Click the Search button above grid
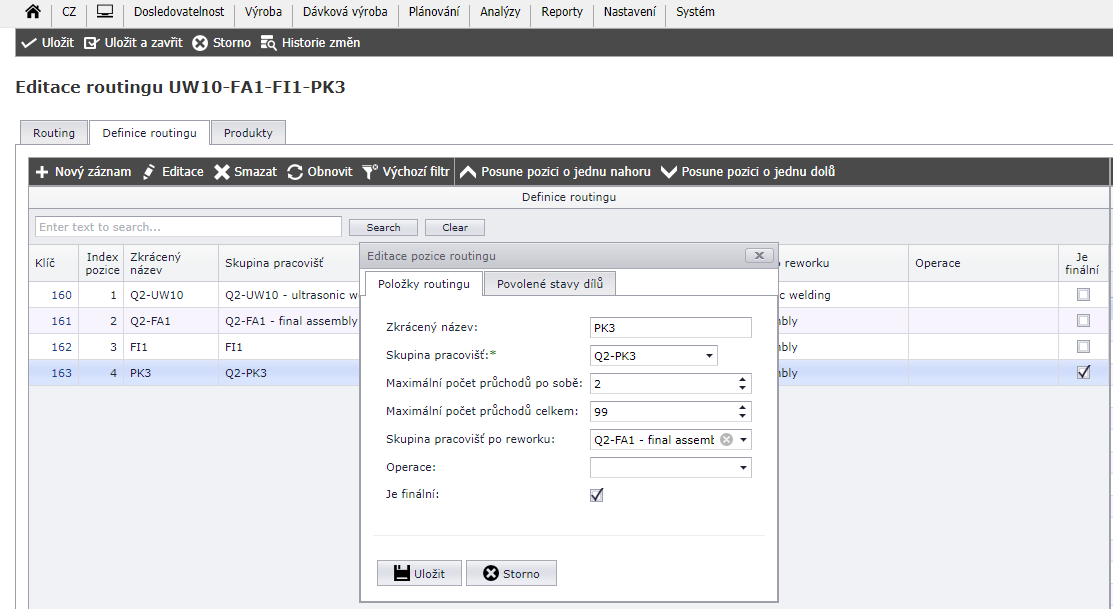This screenshot has height=609, width=1113. coord(383,228)
